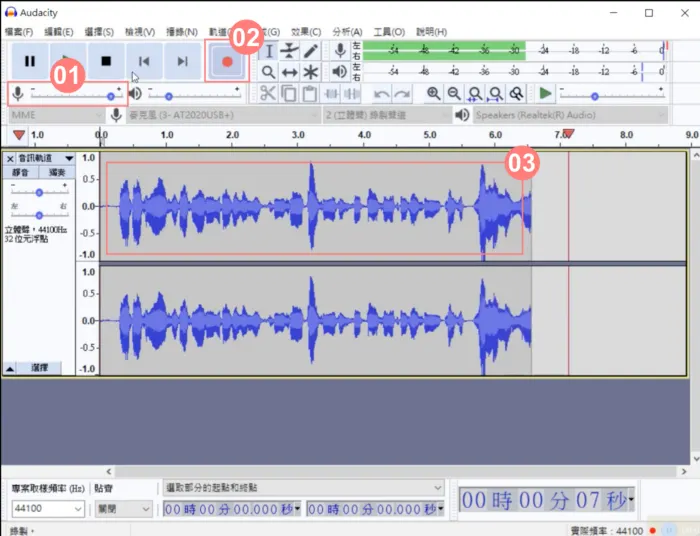Open the 效果(C) menu
This screenshot has height=536, width=700.
tap(306, 32)
